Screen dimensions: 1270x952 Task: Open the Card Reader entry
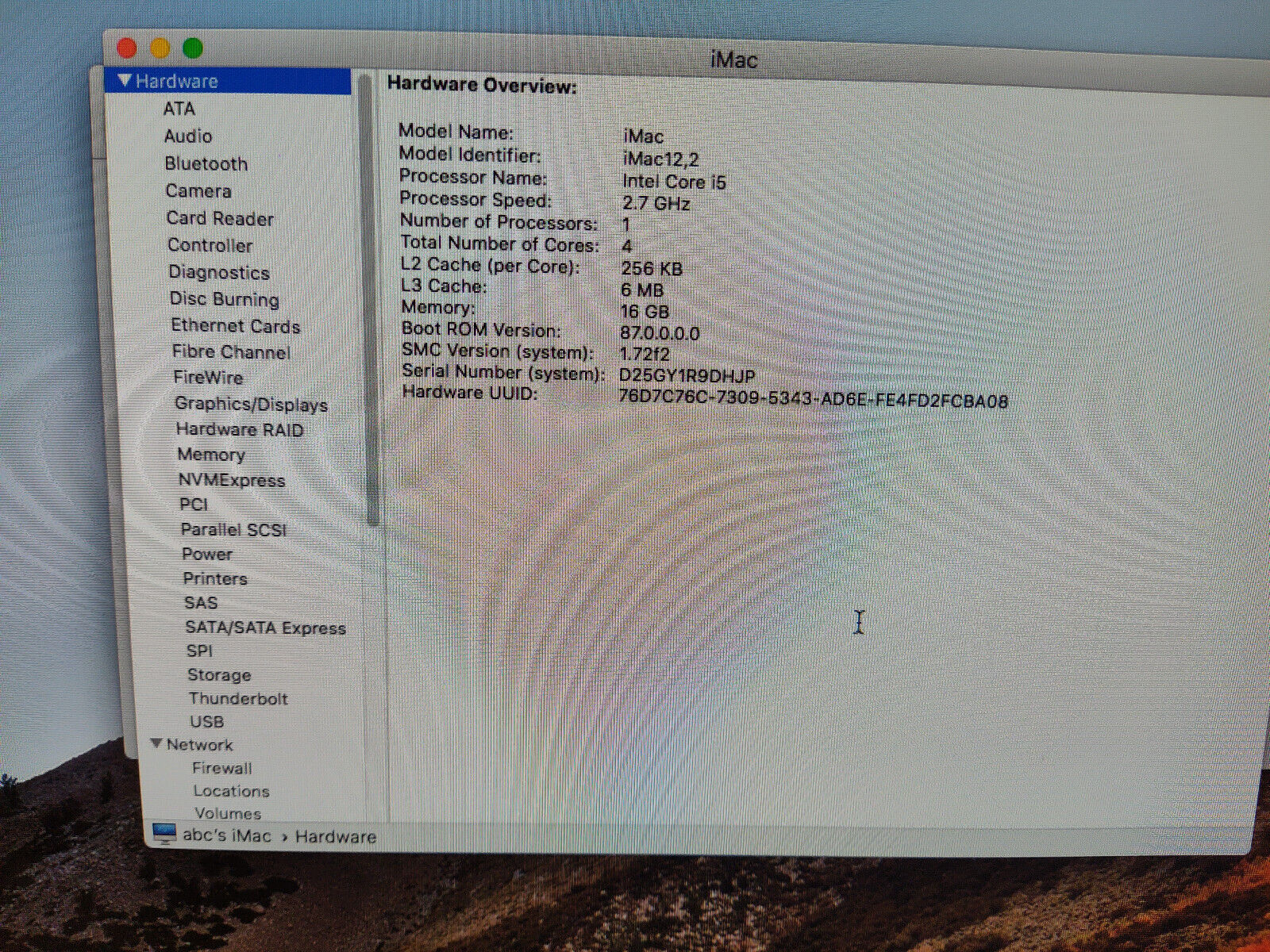(220, 219)
